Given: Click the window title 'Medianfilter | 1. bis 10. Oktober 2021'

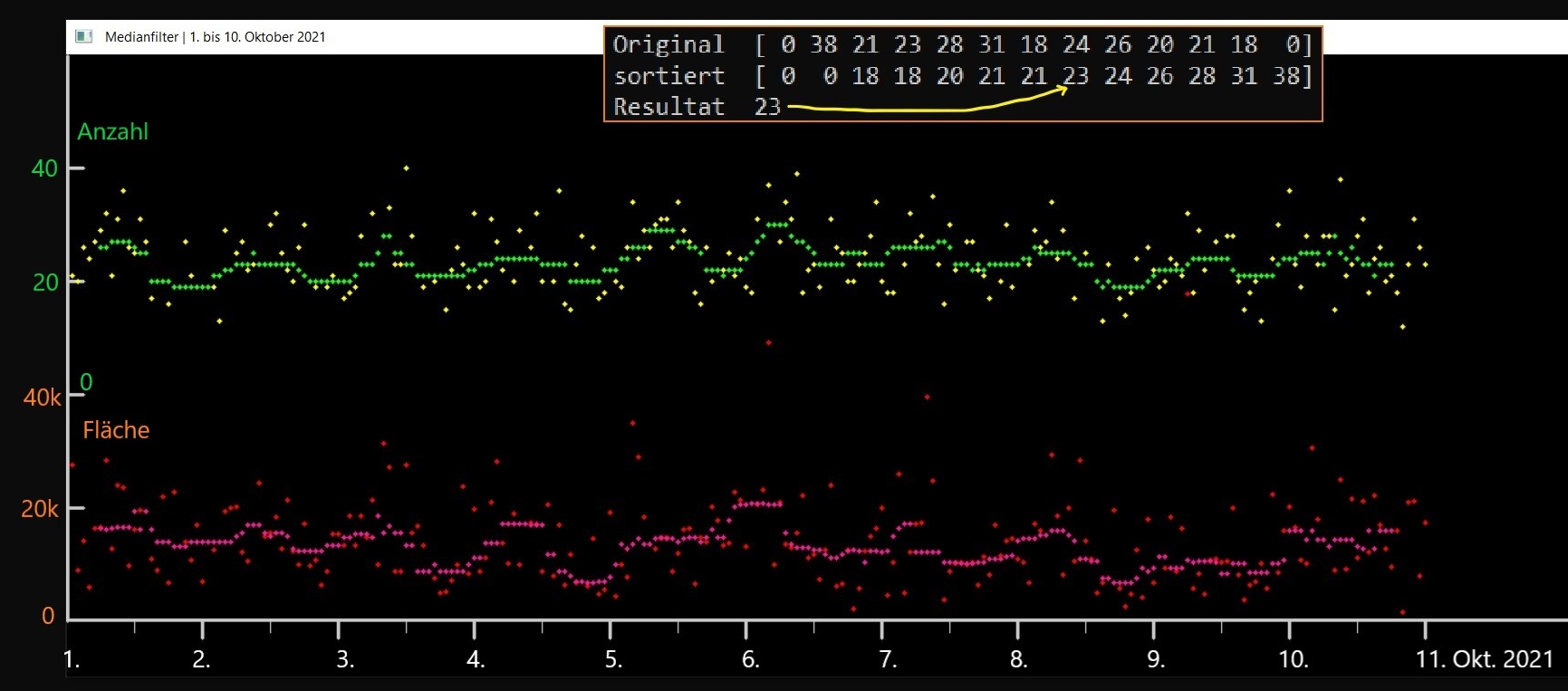Looking at the screenshot, I should [x=216, y=37].
